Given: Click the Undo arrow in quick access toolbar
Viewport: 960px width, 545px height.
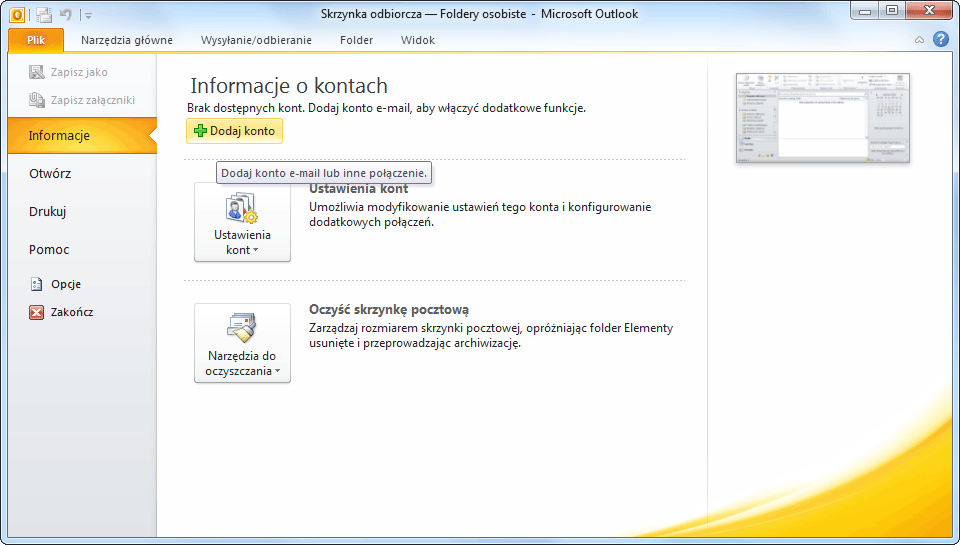Looking at the screenshot, I should pyautogui.click(x=66, y=14).
